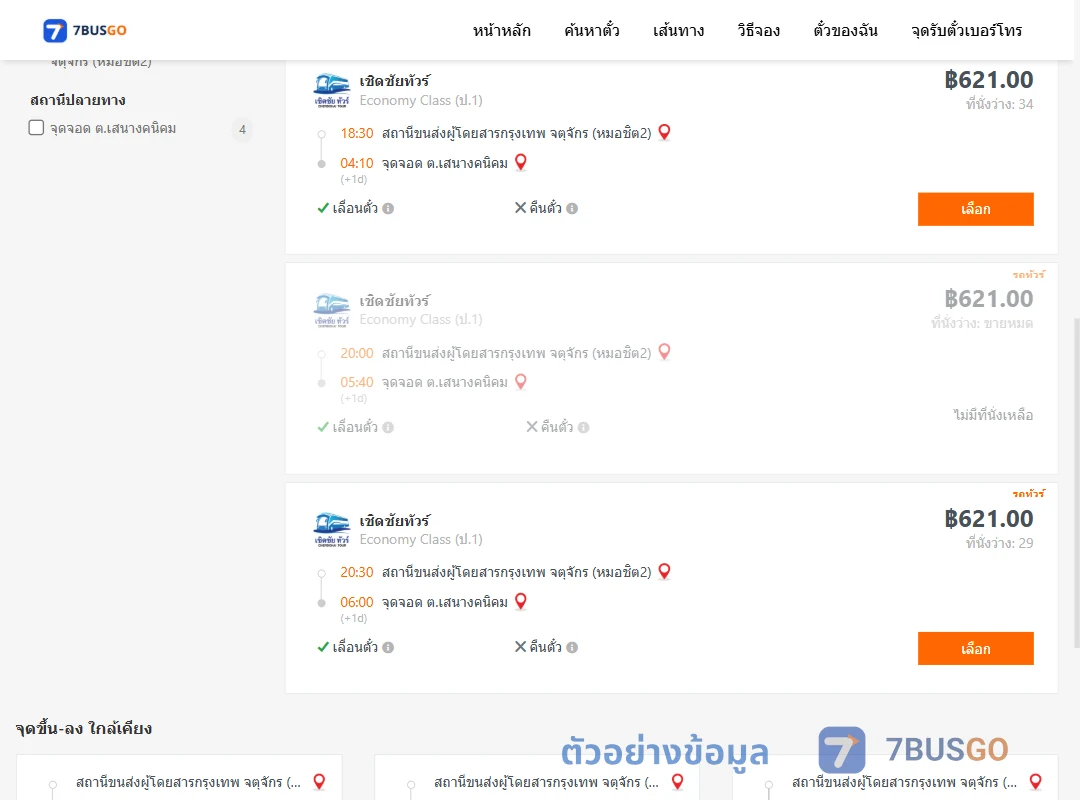The width and height of the screenshot is (1080, 800).
Task: Go to หน้าหลัก in the menu
Action: (501, 30)
